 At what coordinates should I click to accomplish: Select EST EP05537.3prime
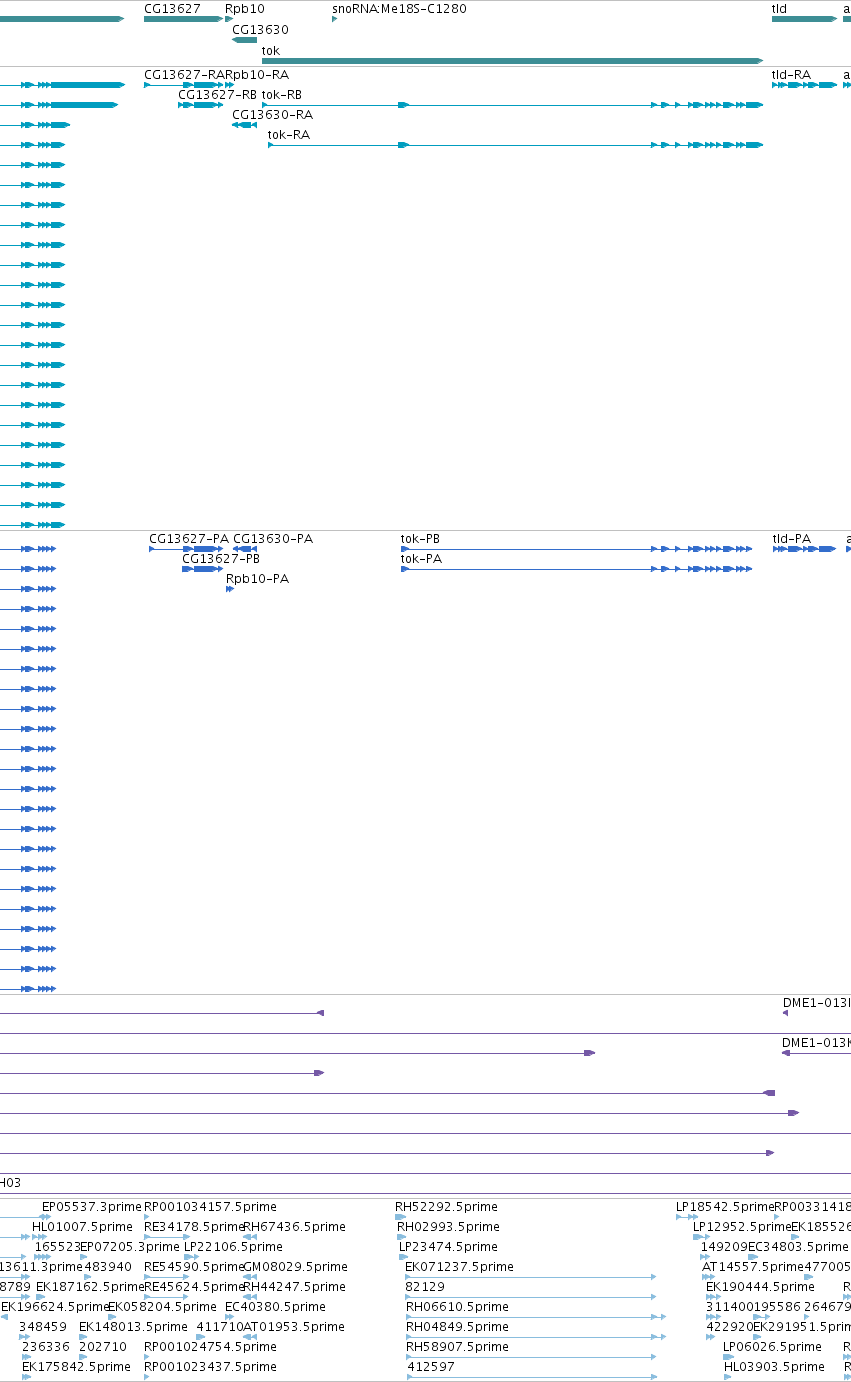pyautogui.click(x=92, y=1207)
